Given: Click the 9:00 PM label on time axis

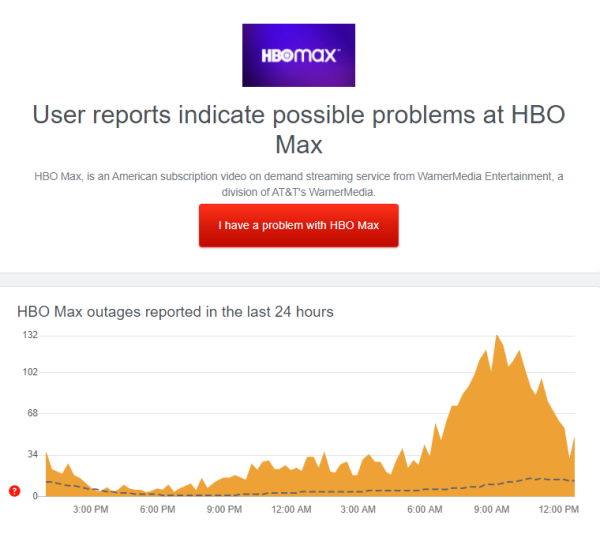Looking at the screenshot, I should click(x=224, y=509).
